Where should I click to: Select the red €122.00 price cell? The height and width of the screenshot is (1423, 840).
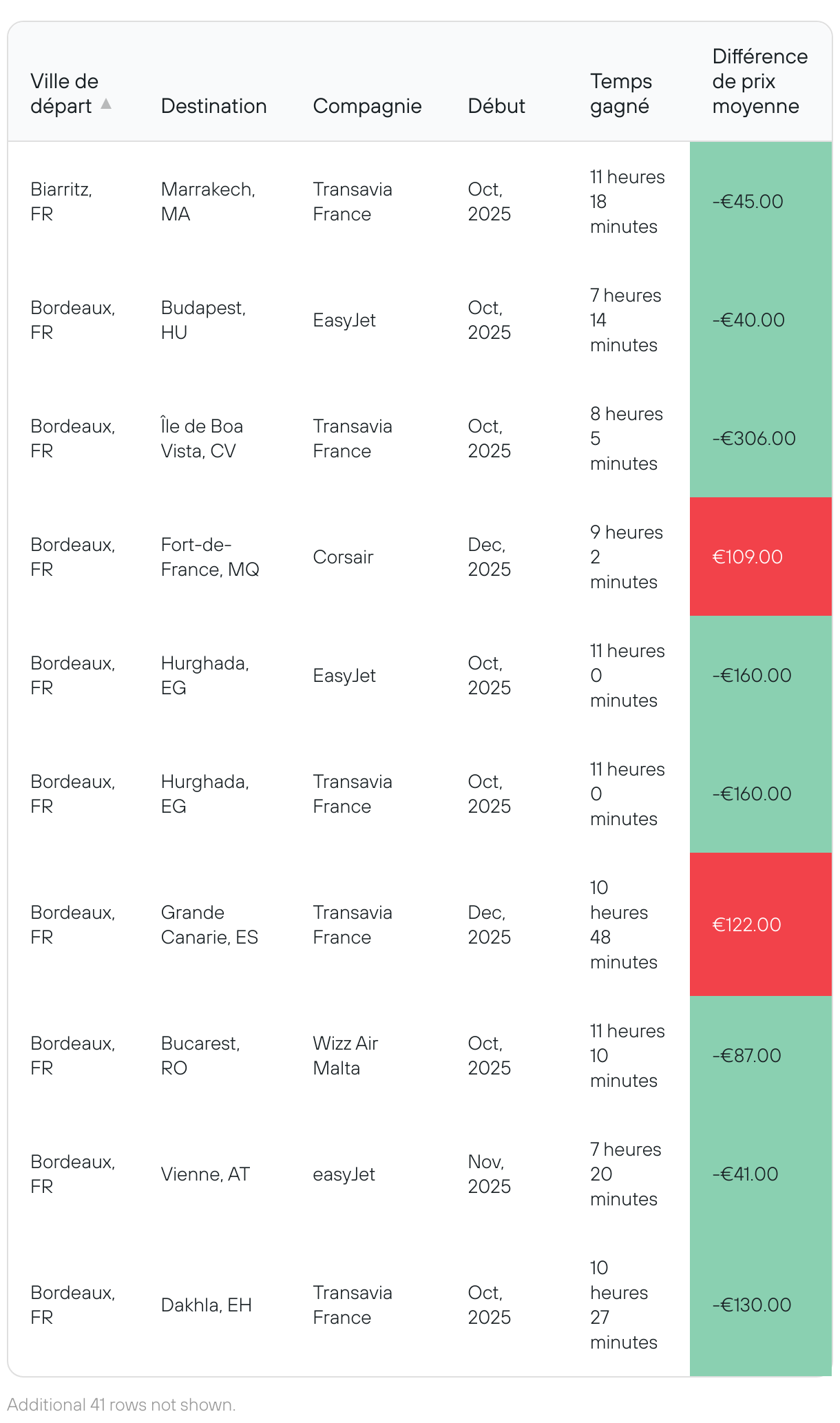761,924
